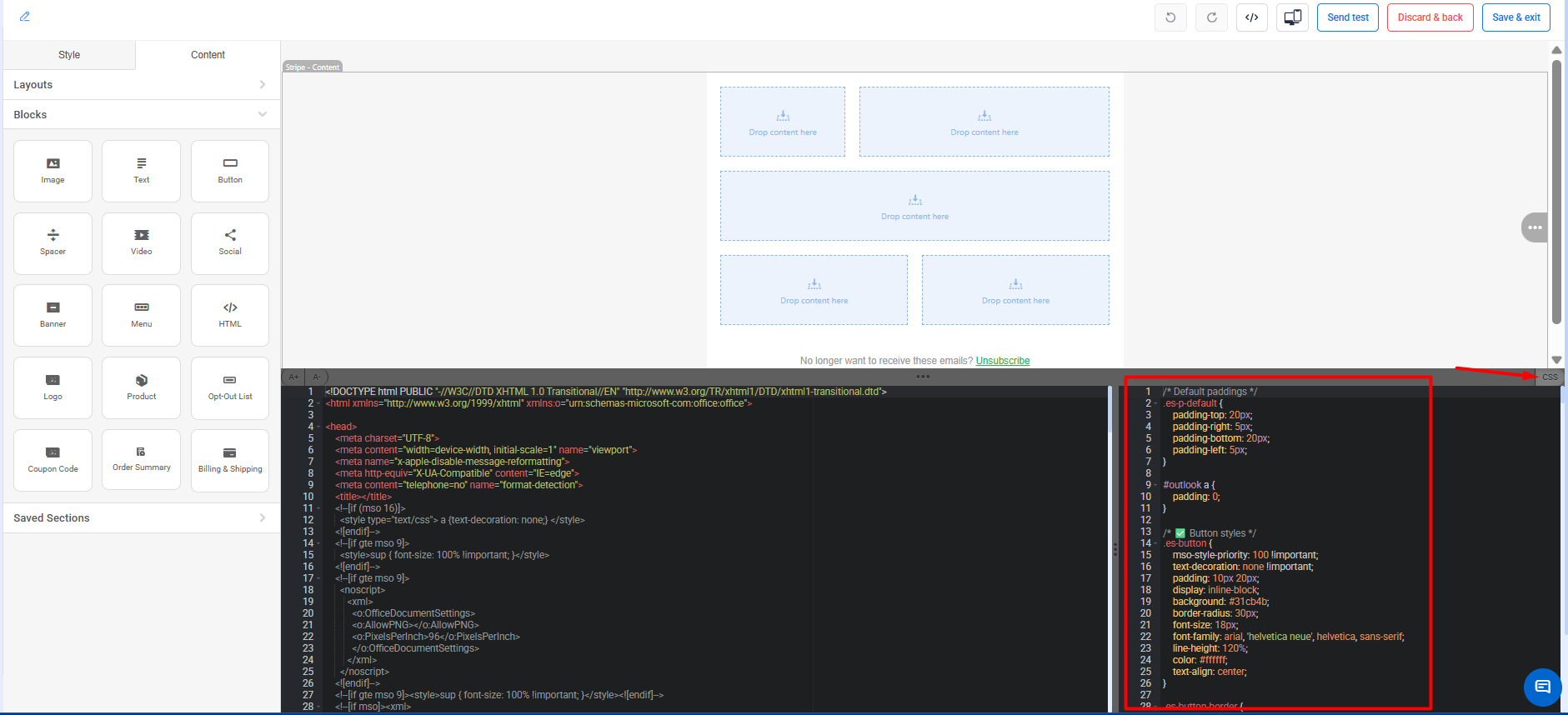Screen dimensions: 1568x715
Task: Expand the Saved Sections panel
Action: point(140,518)
